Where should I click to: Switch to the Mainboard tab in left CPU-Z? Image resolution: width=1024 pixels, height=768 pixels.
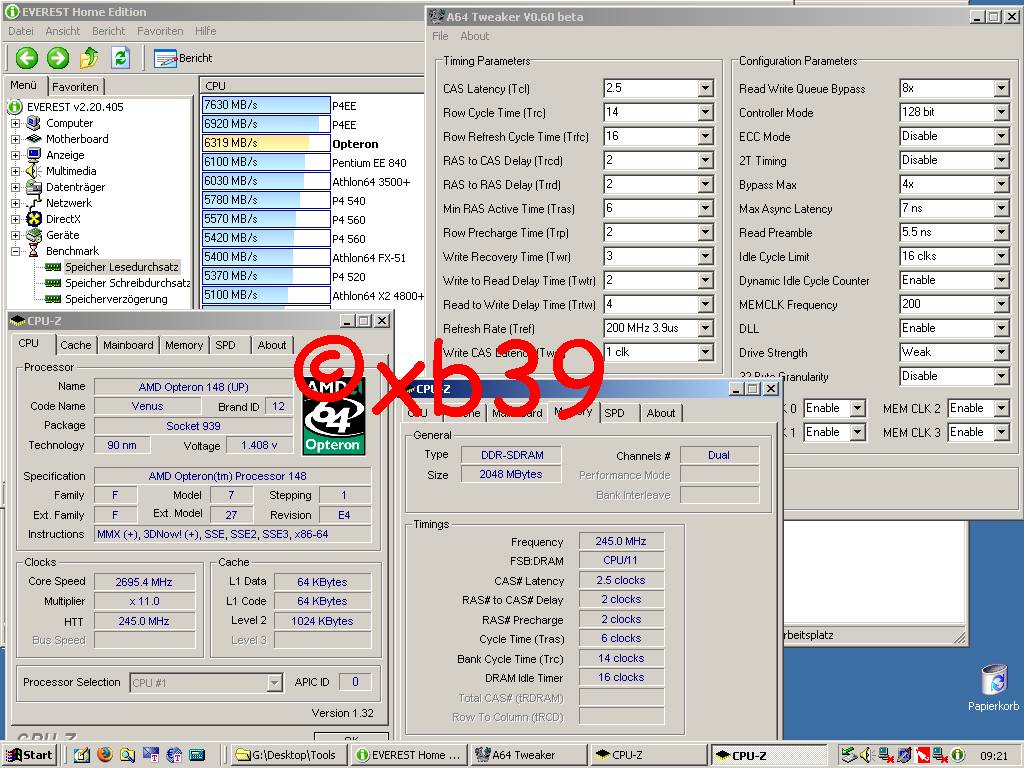128,345
